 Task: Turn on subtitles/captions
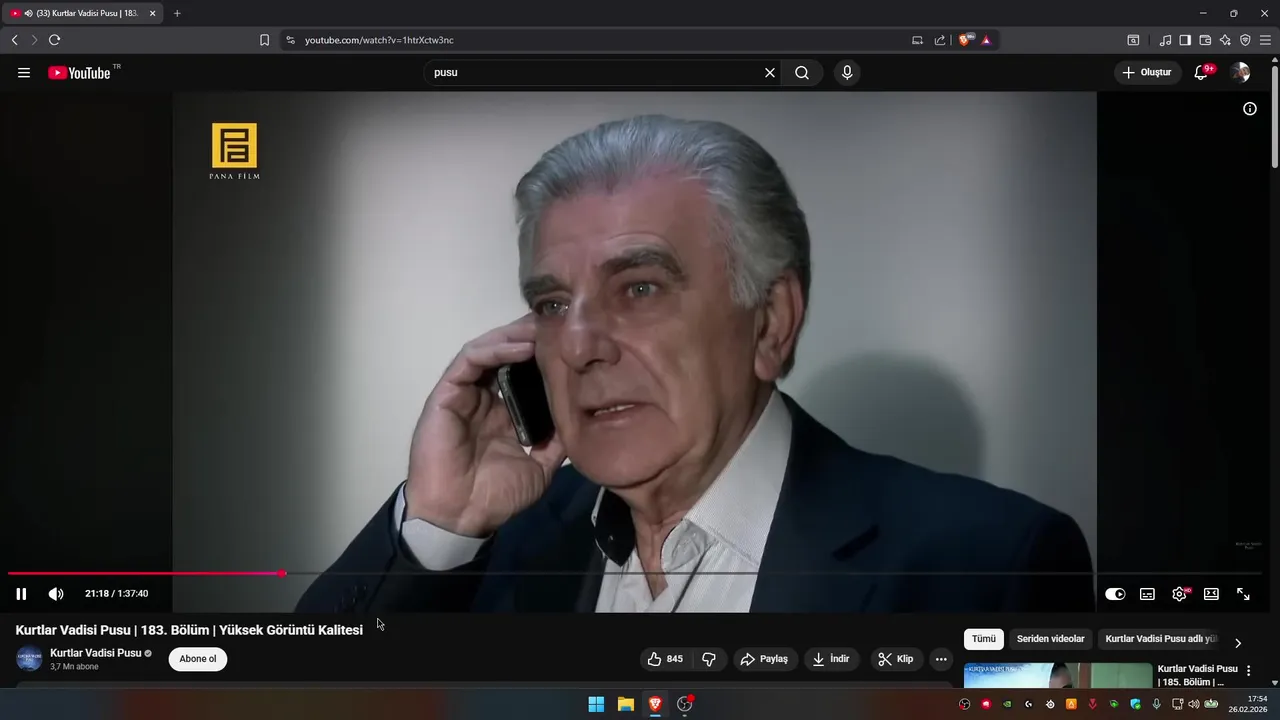pyautogui.click(x=1147, y=594)
